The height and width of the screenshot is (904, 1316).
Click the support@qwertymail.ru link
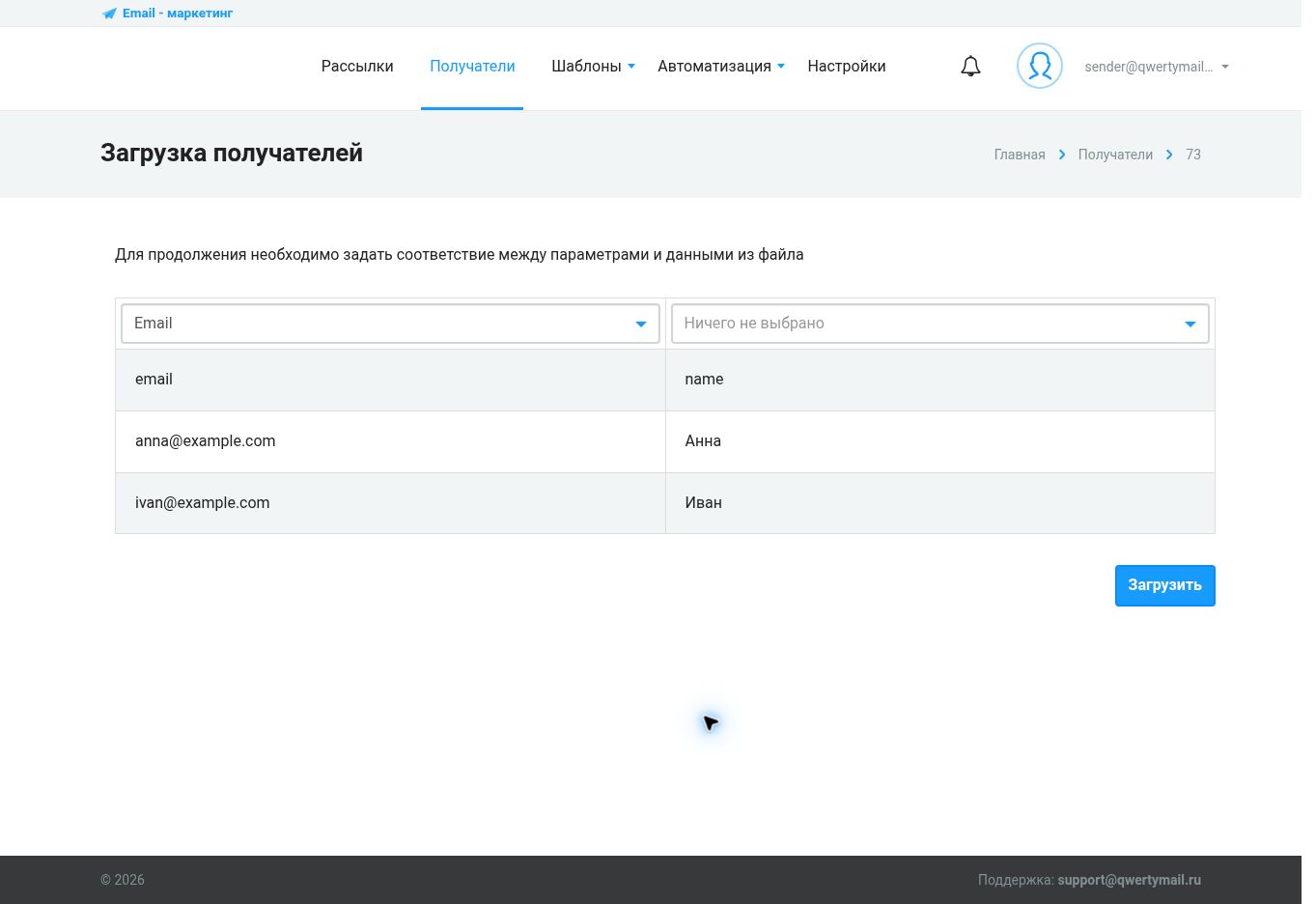click(1129, 880)
